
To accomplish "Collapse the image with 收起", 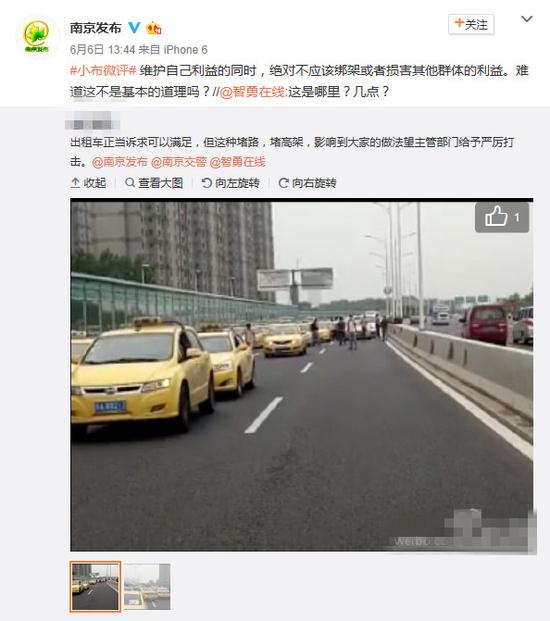I will coord(88,183).
